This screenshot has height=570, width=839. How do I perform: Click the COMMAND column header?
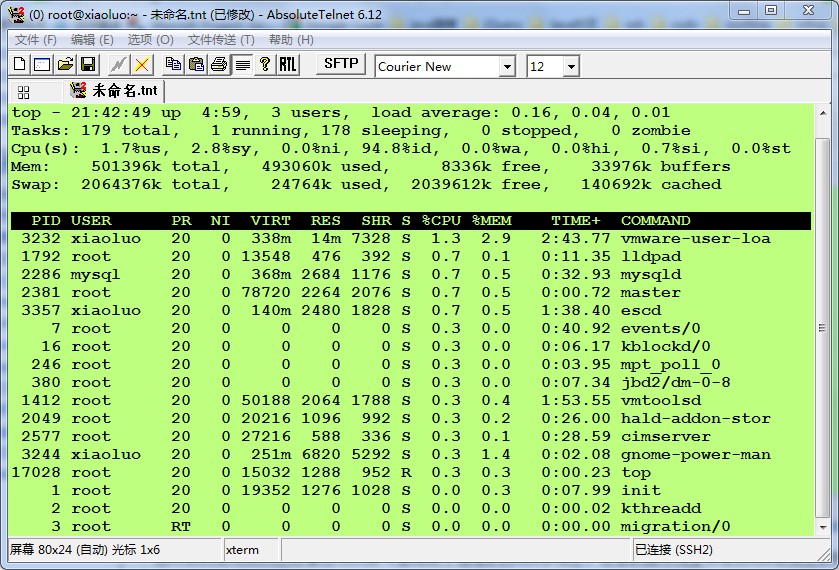tap(655, 221)
